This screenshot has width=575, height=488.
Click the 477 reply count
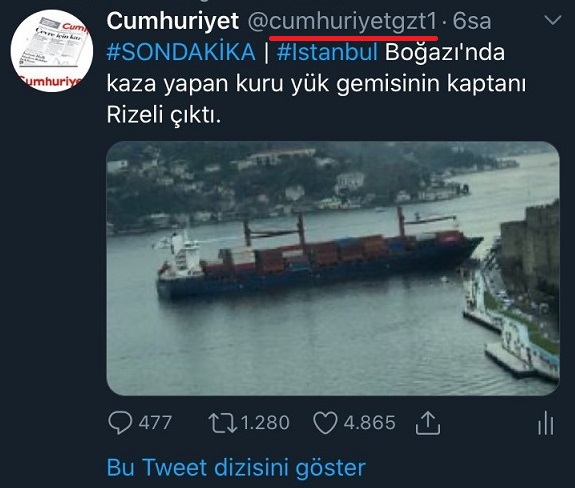pyautogui.click(x=155, y=423)
